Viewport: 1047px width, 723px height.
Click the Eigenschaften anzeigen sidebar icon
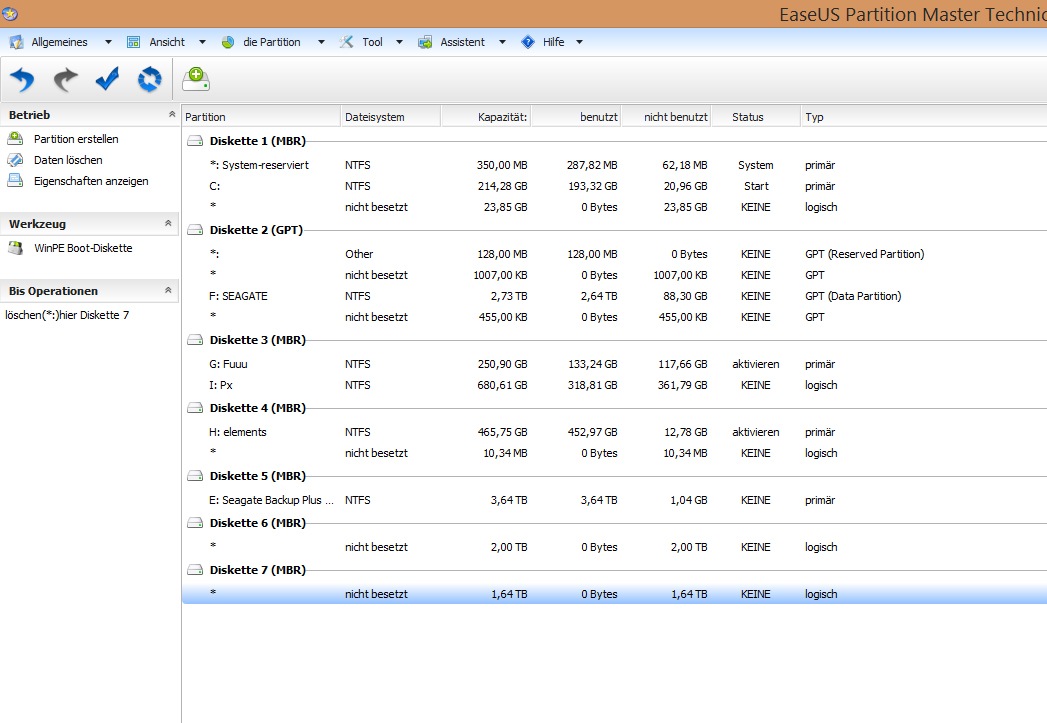pos(15,181)
